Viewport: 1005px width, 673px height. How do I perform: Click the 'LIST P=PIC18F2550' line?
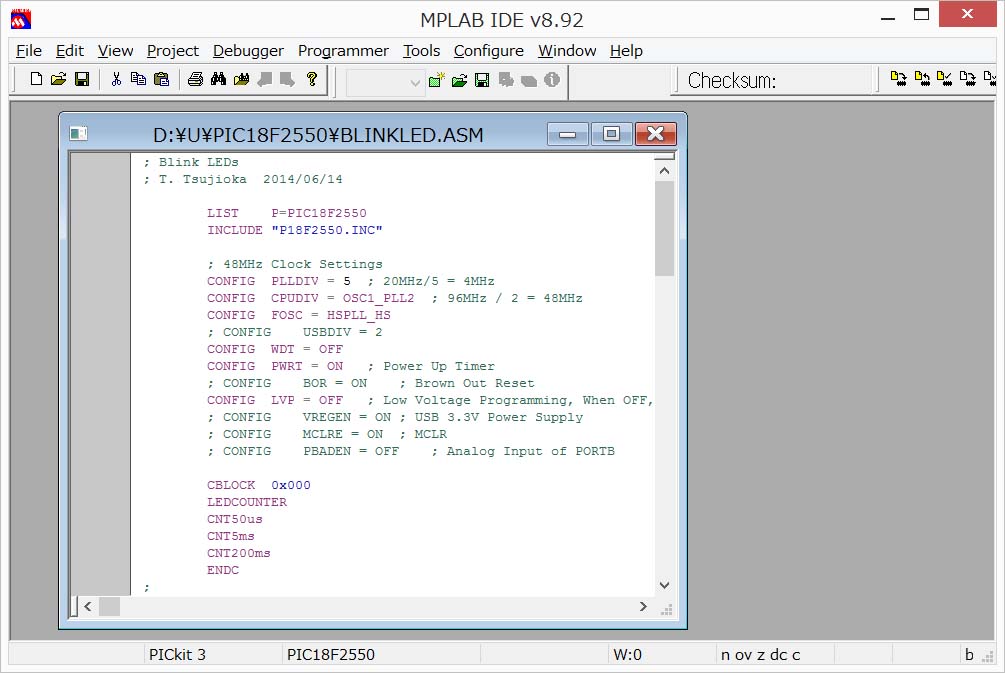coord(287,213)
